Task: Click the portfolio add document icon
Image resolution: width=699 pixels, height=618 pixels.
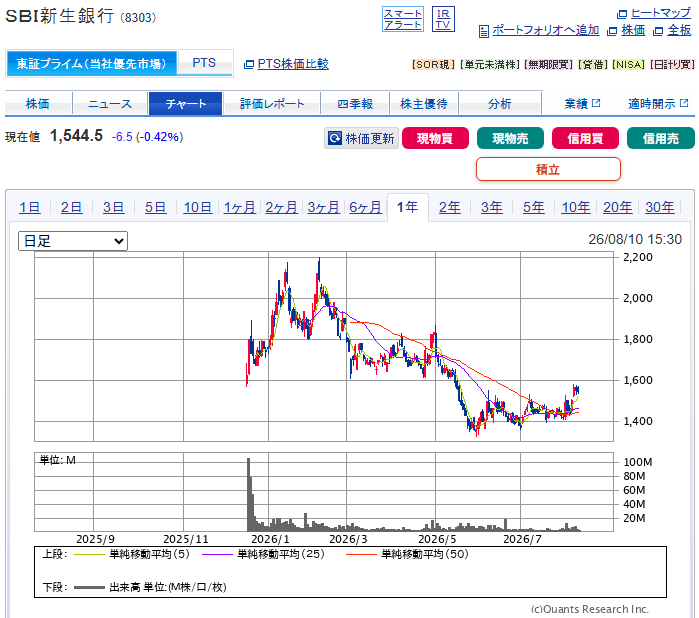Action: coord(484,31)
